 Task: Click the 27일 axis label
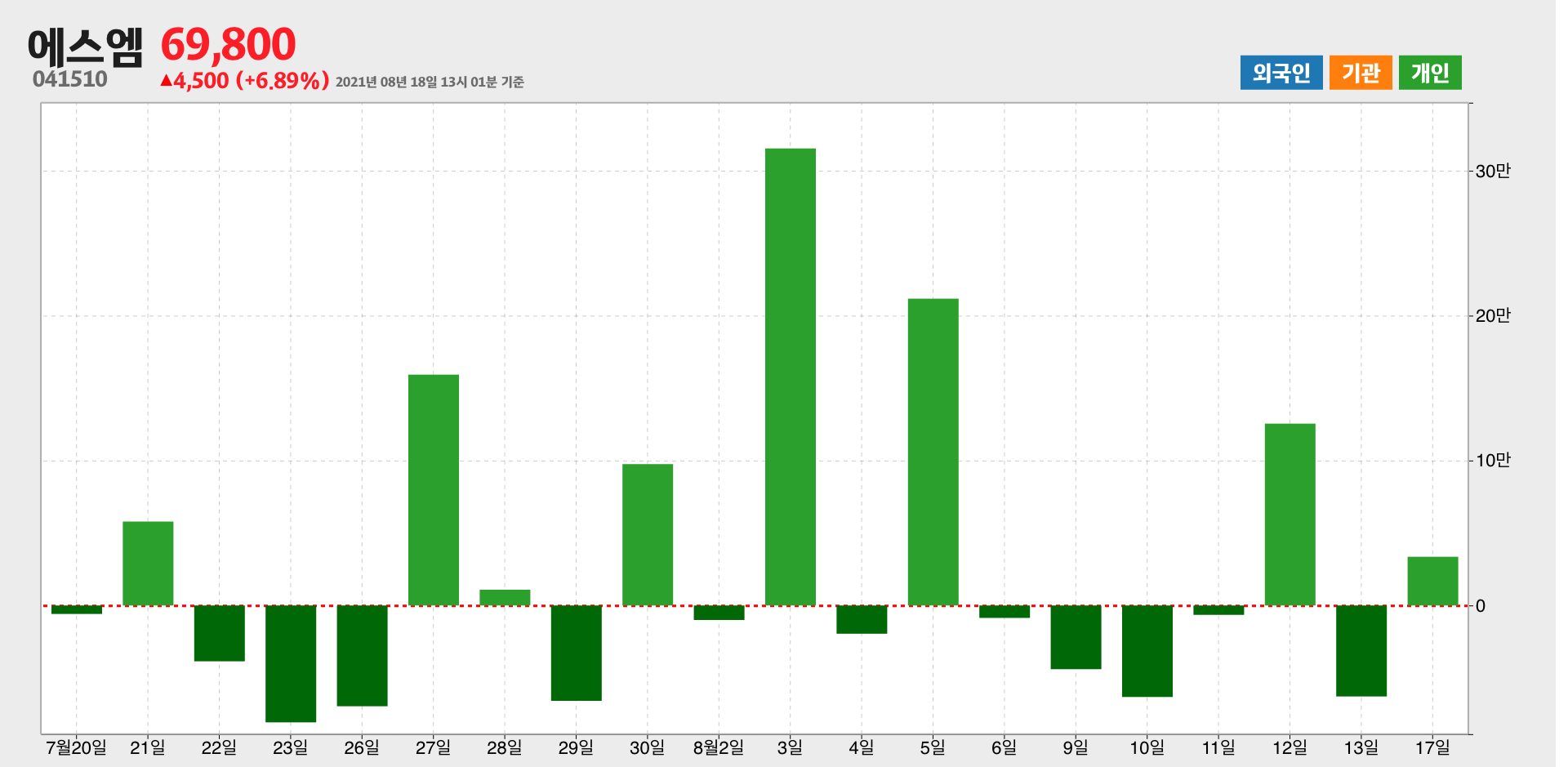(x=433, y=747)
